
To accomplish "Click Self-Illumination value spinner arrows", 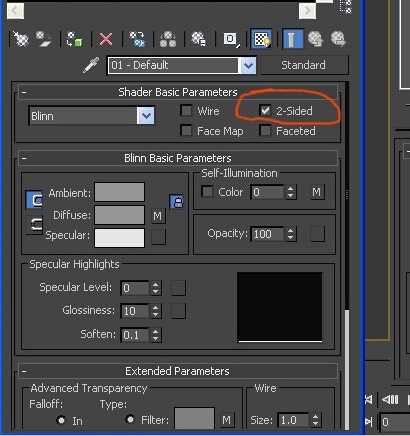I will click(x=290, y=192).
